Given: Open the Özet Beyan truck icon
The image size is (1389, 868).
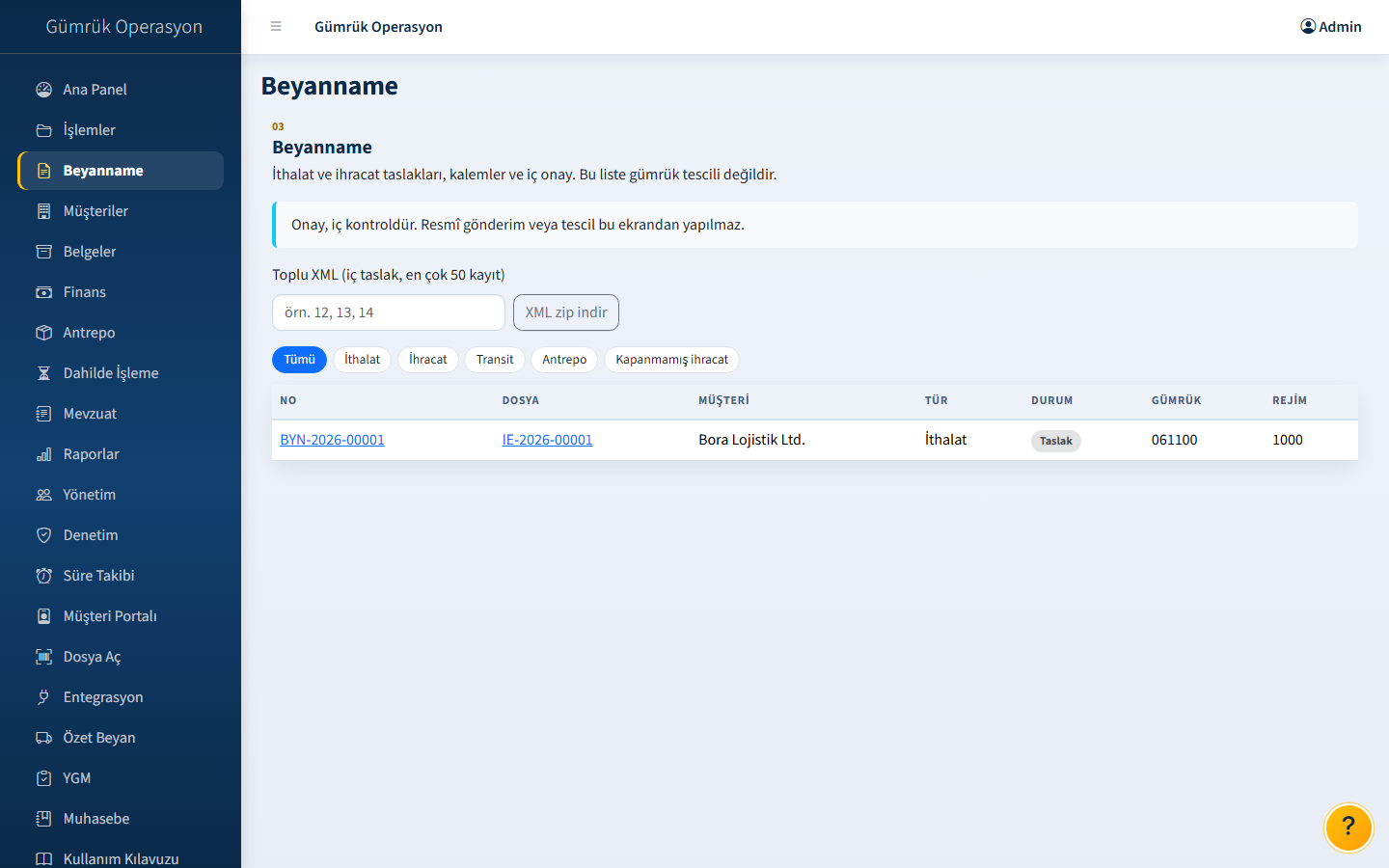Looking at the screenshot, I should (x=43, y=738).
